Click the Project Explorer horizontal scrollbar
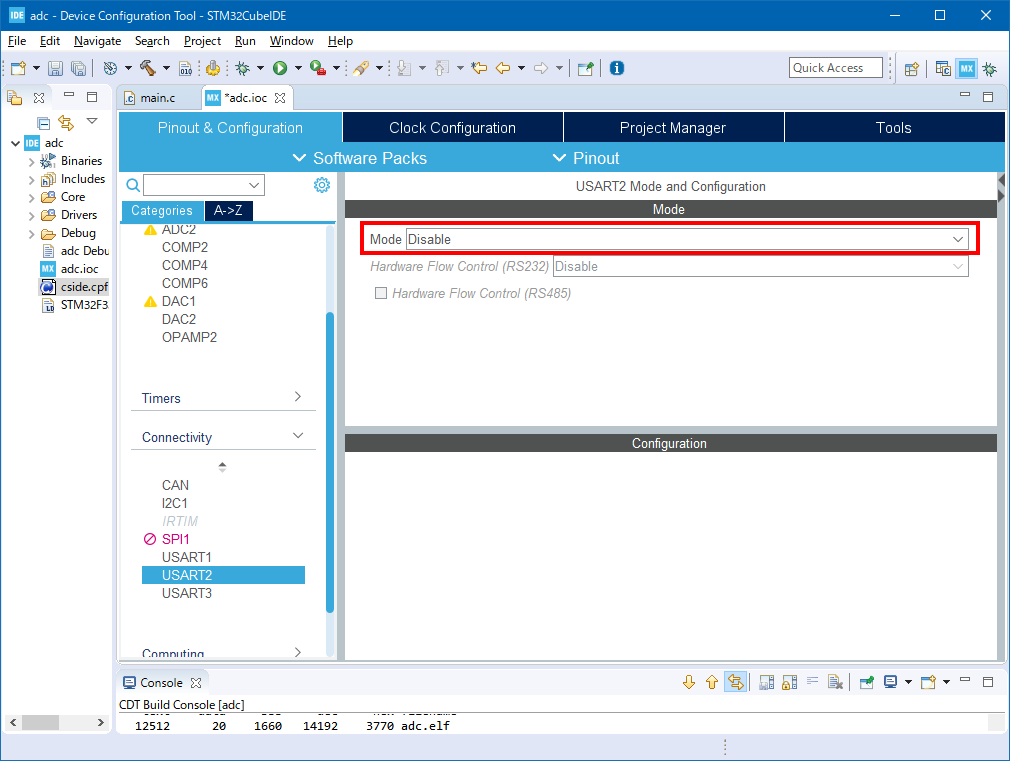Viewport: 1010px width, 761px height. coord(40,722)
